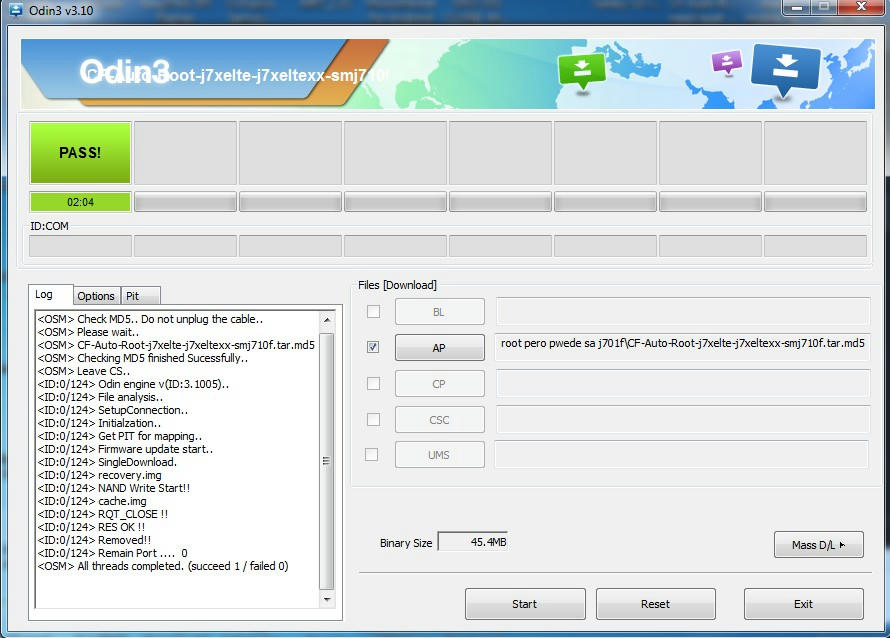Screen dimensions: 890x638
Task: Click the log scrollbar down arrow
Action: pos(327,599)
